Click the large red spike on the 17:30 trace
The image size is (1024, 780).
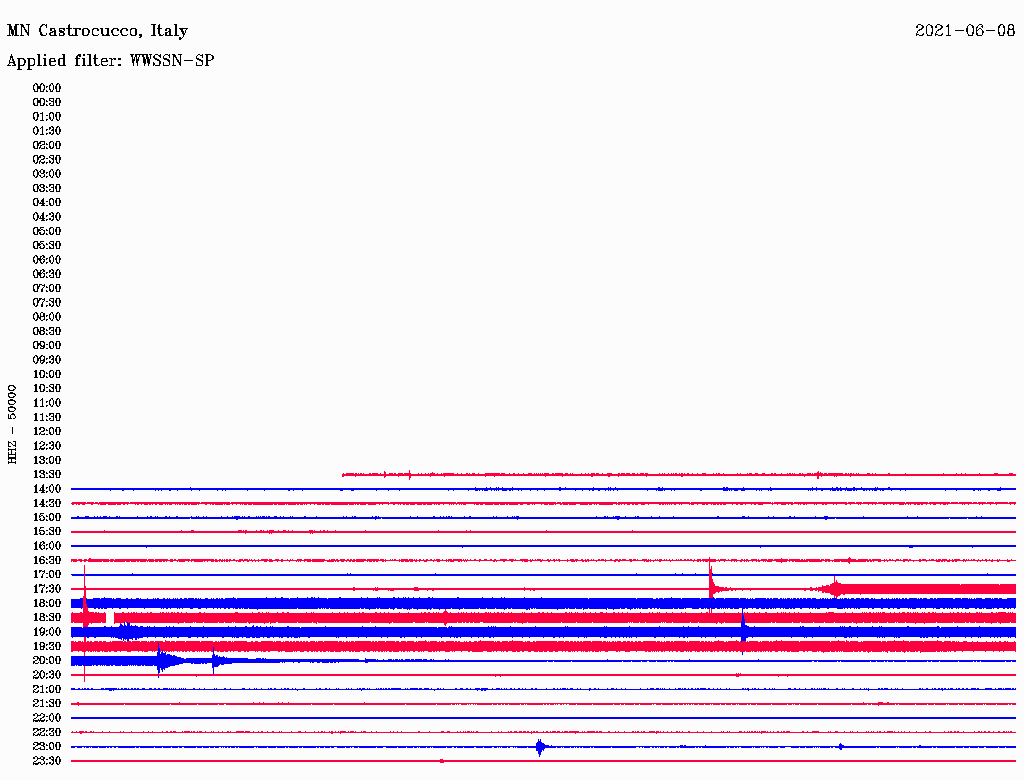(x=711, y=585)
